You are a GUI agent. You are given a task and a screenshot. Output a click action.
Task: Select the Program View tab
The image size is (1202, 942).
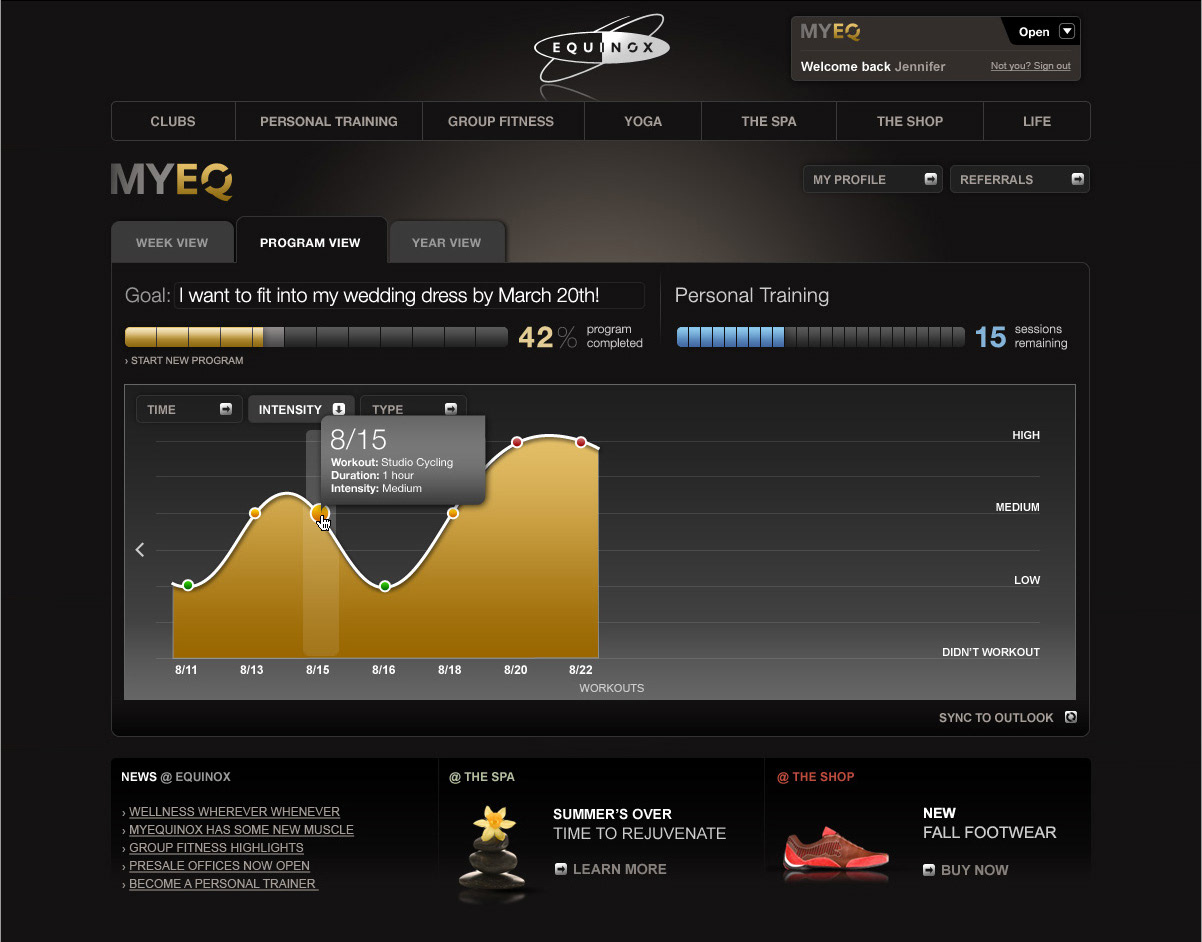(x=310, y=242)
